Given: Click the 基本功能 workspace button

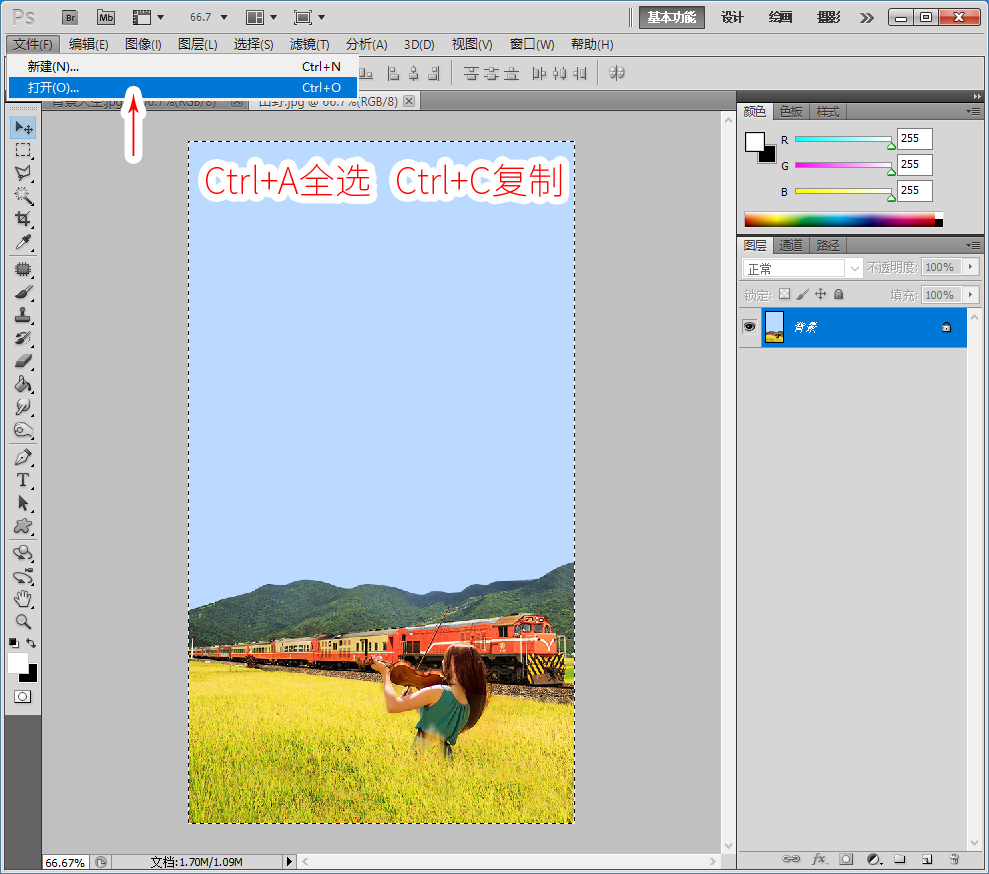Looking at the screenshot, I should click(671, 17).
